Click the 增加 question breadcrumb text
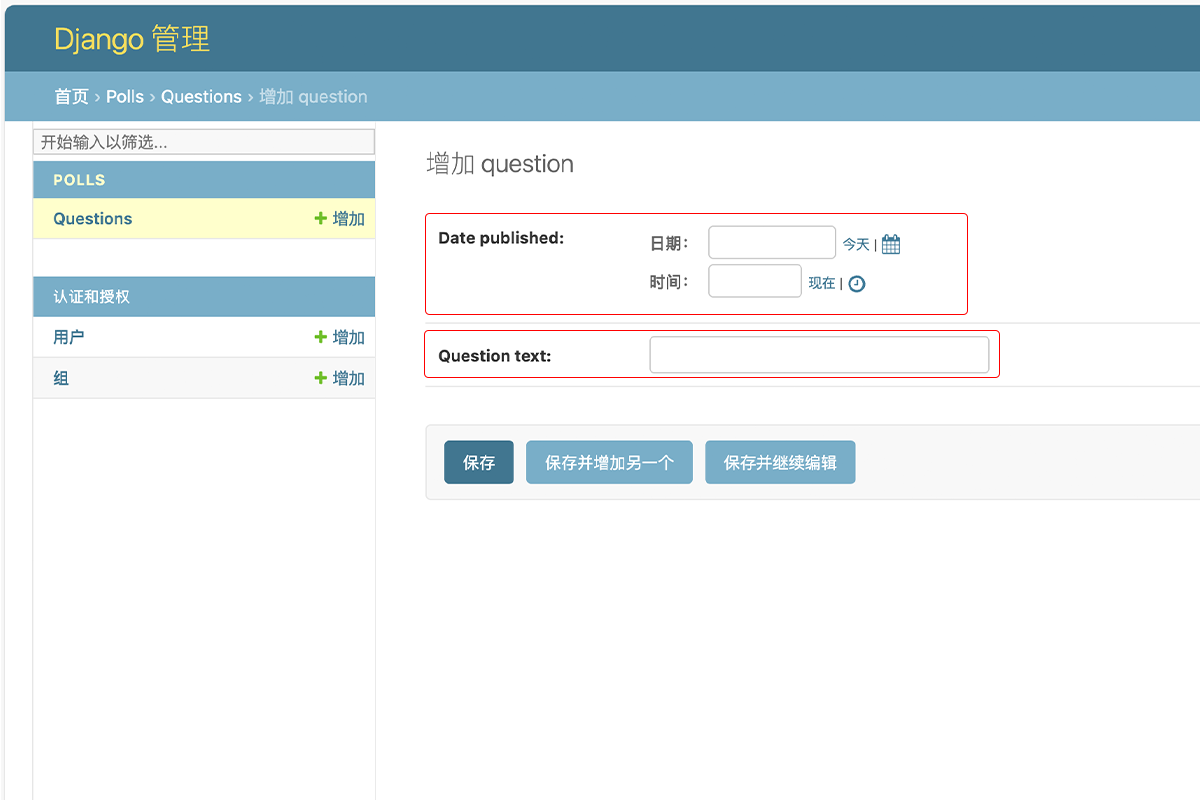The height and width of the screenshot is (800, 1200). (314, 97)
